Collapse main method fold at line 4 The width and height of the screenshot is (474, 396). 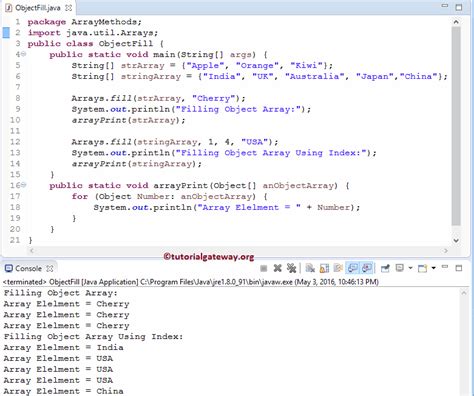(24, 54)
